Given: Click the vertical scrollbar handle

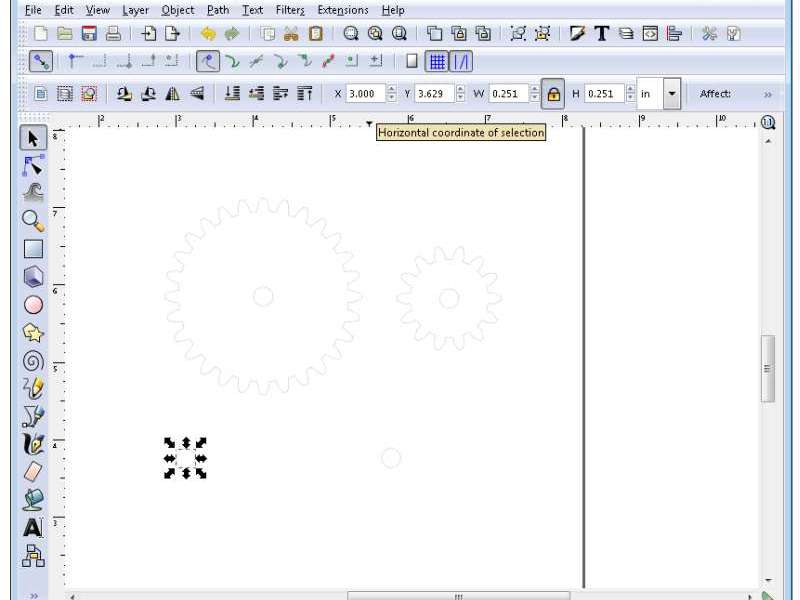Looking at the screenshot, I should pos(768,368).
